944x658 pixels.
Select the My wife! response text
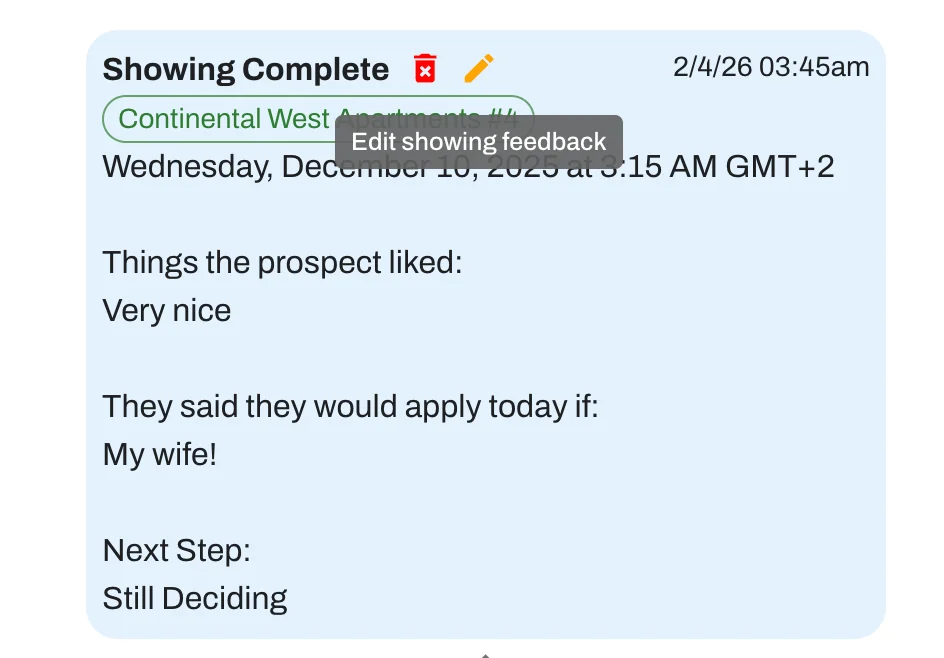pos(160,455)
